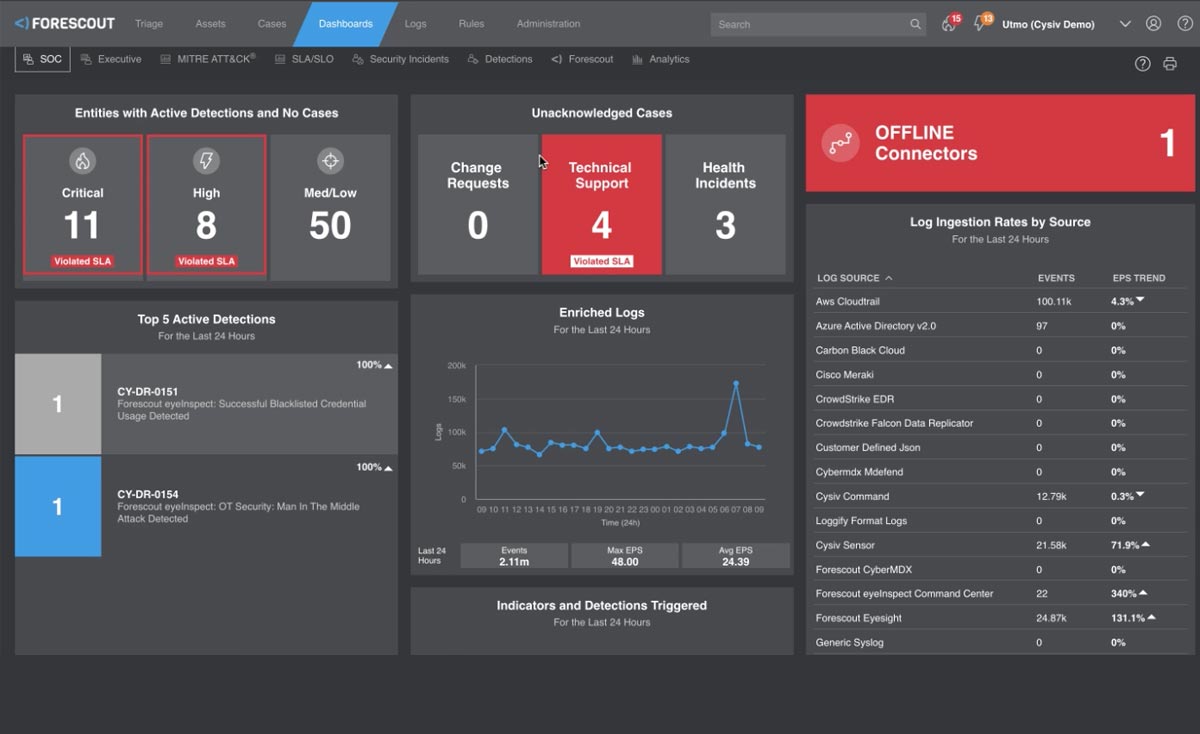Switch to the Detections tab
This screenshot has width=1200, height=734.
(500, 59)
